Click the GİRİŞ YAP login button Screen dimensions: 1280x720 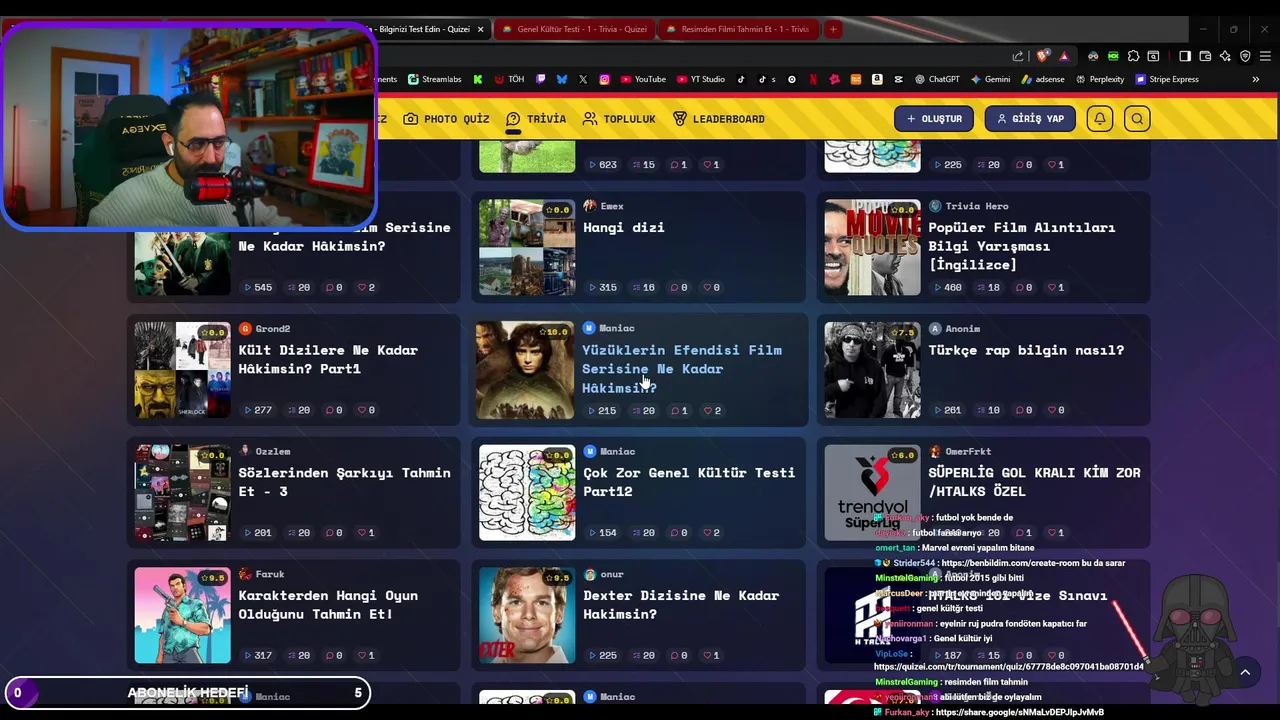coord(1030,119)
